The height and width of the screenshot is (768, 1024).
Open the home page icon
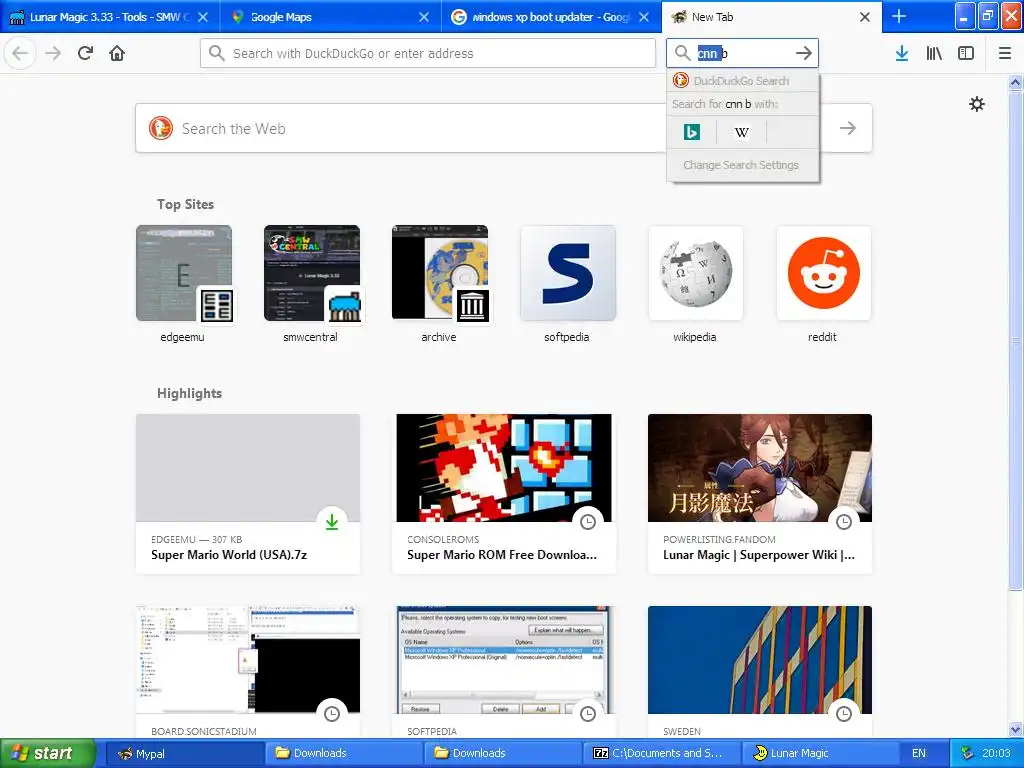click(117, 53)
